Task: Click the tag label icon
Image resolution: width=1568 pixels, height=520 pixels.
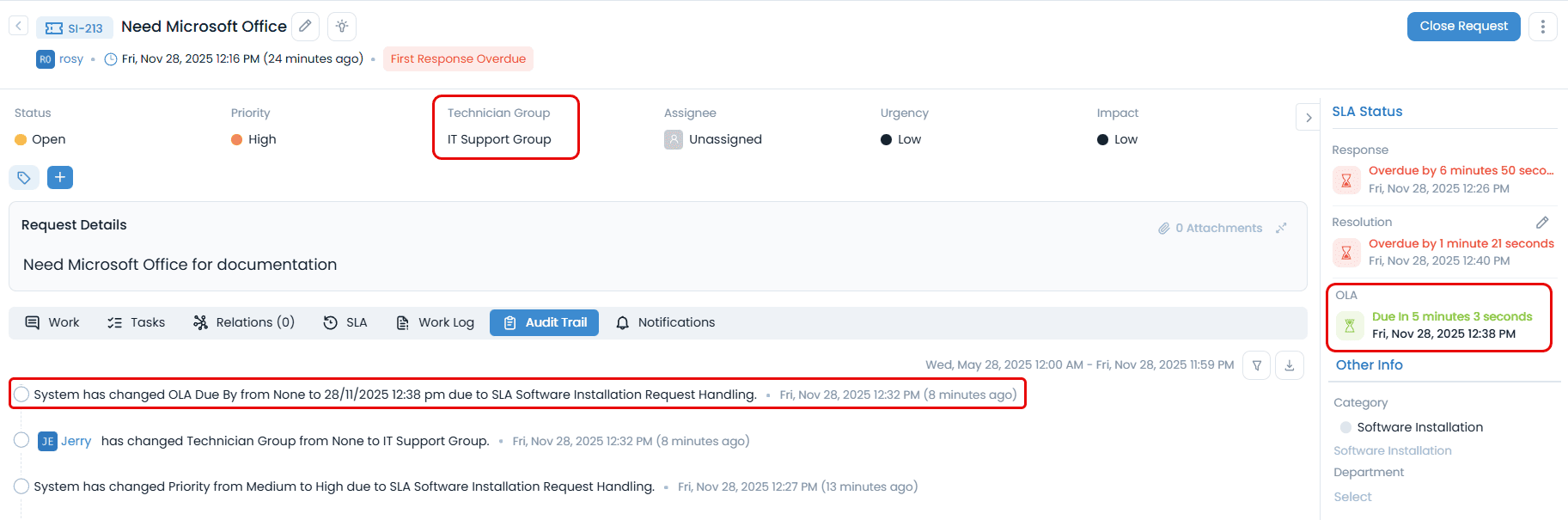Action: pyautogui.click(x=24, y=178)
